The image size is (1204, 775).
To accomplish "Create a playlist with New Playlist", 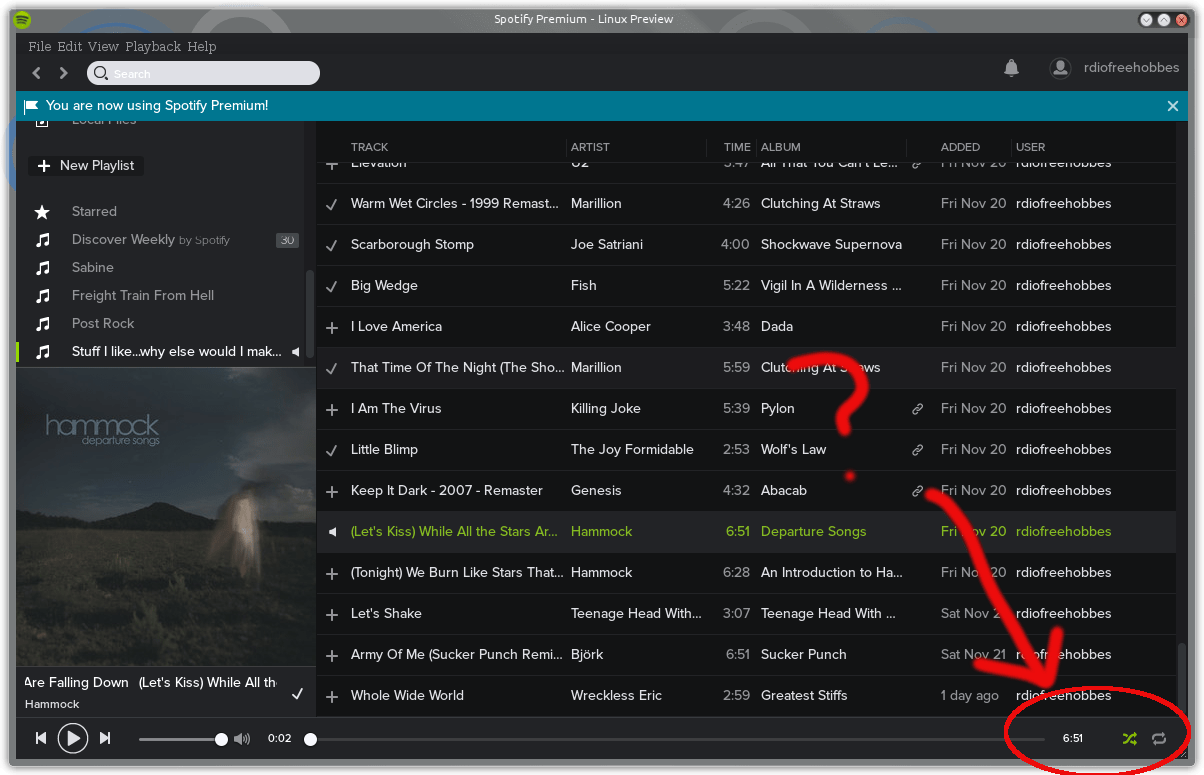I will (86, 165).
